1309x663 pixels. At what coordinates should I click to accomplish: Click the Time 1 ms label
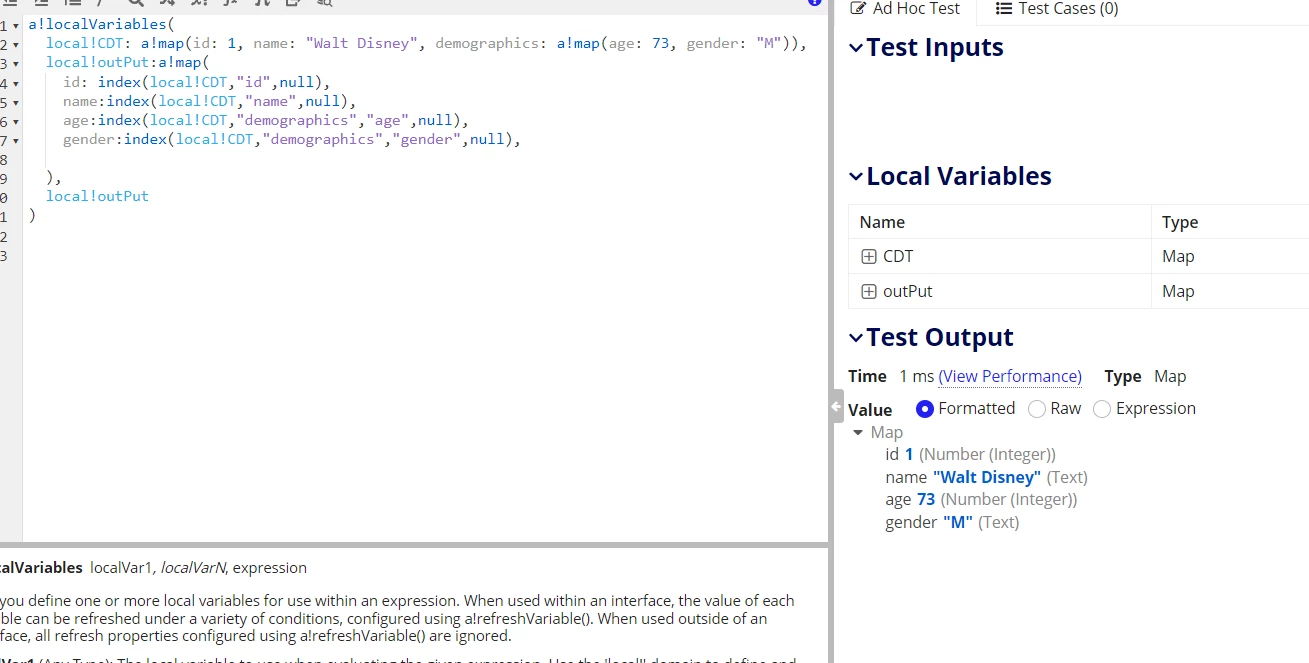[x=891, y=376]
